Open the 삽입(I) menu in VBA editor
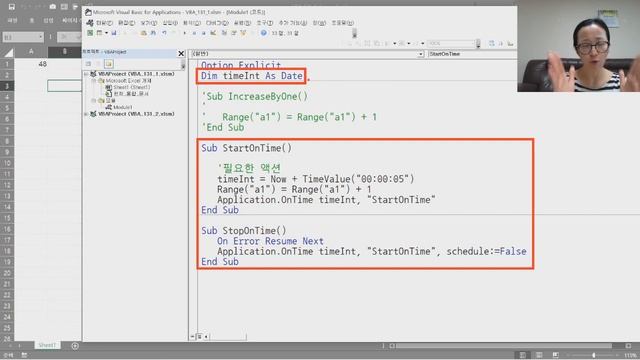 (x=170, y=23)
